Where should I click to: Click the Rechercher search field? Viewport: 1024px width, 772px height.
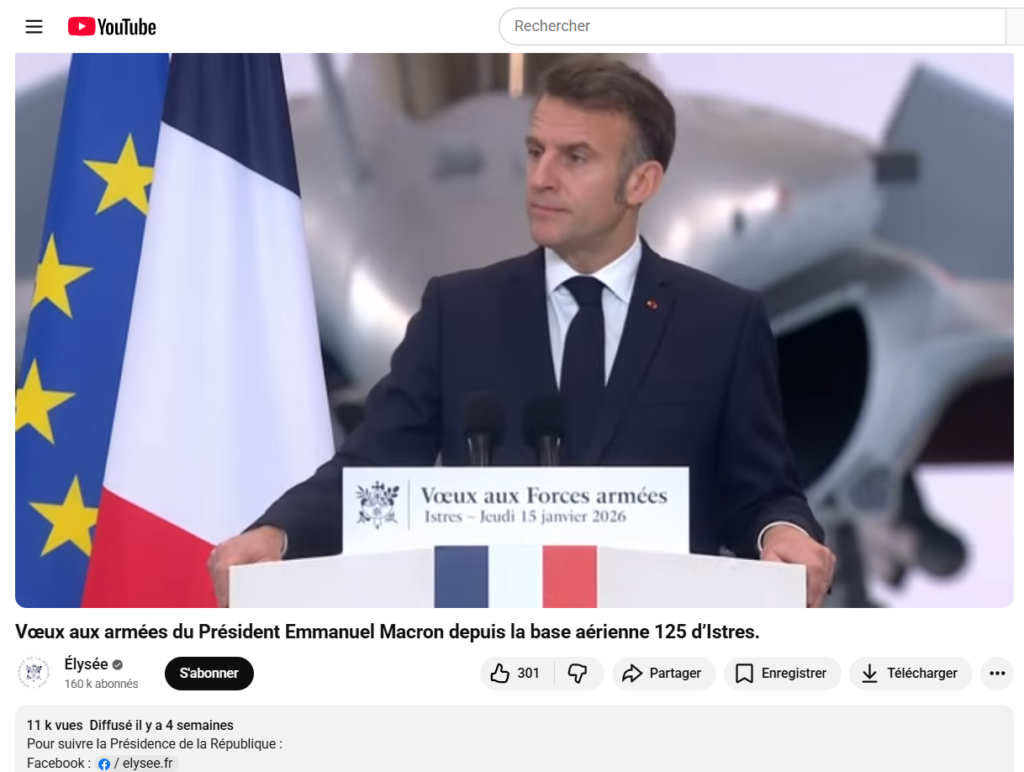[752, 26]
